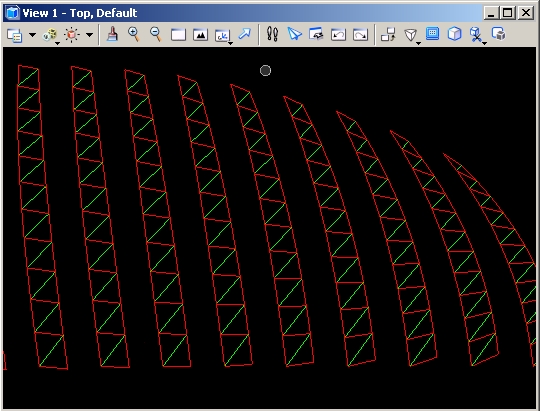
Task: Open the View Attributes icon
Action: 15,35
